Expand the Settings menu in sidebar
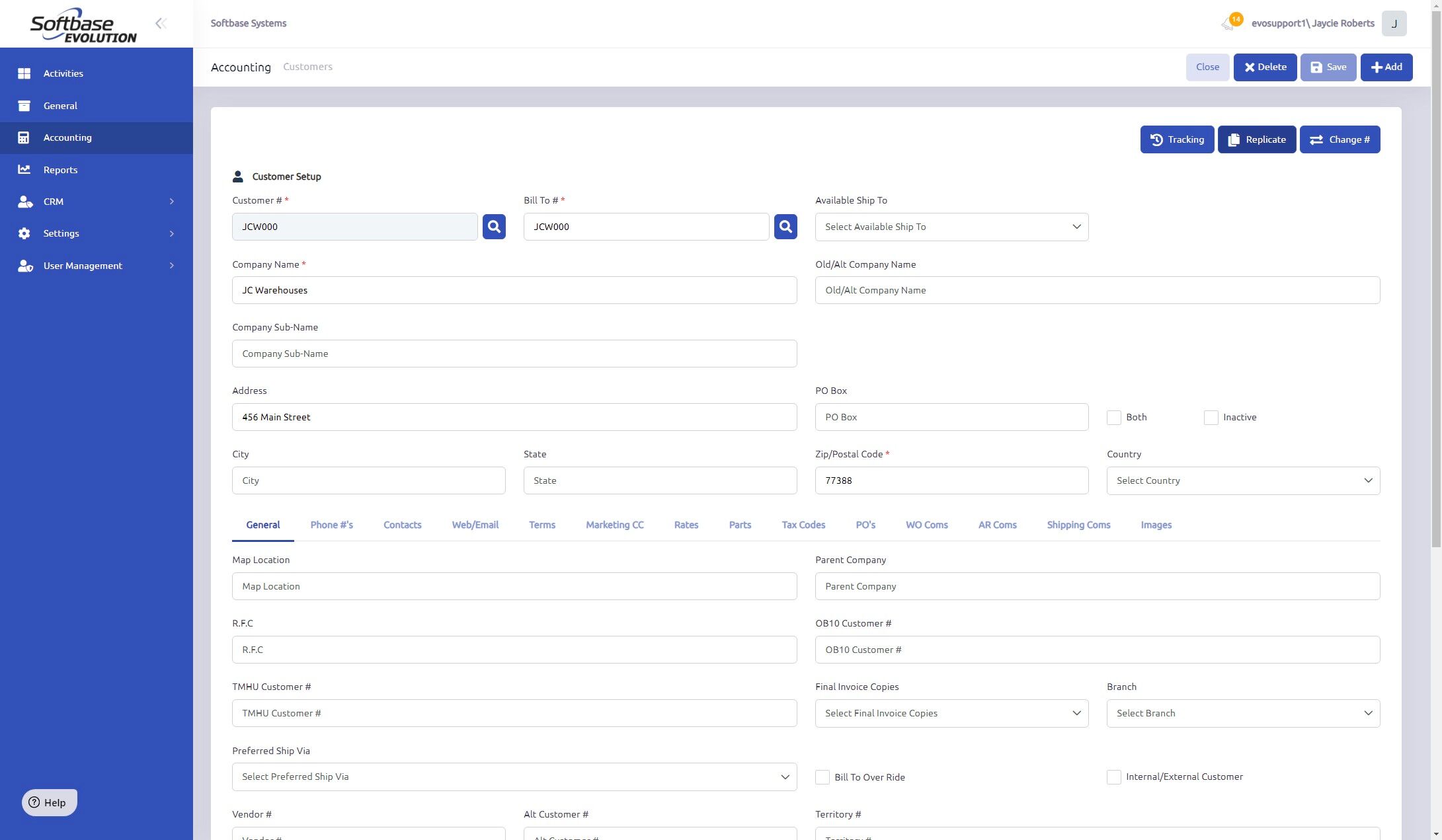 point(97,233)
